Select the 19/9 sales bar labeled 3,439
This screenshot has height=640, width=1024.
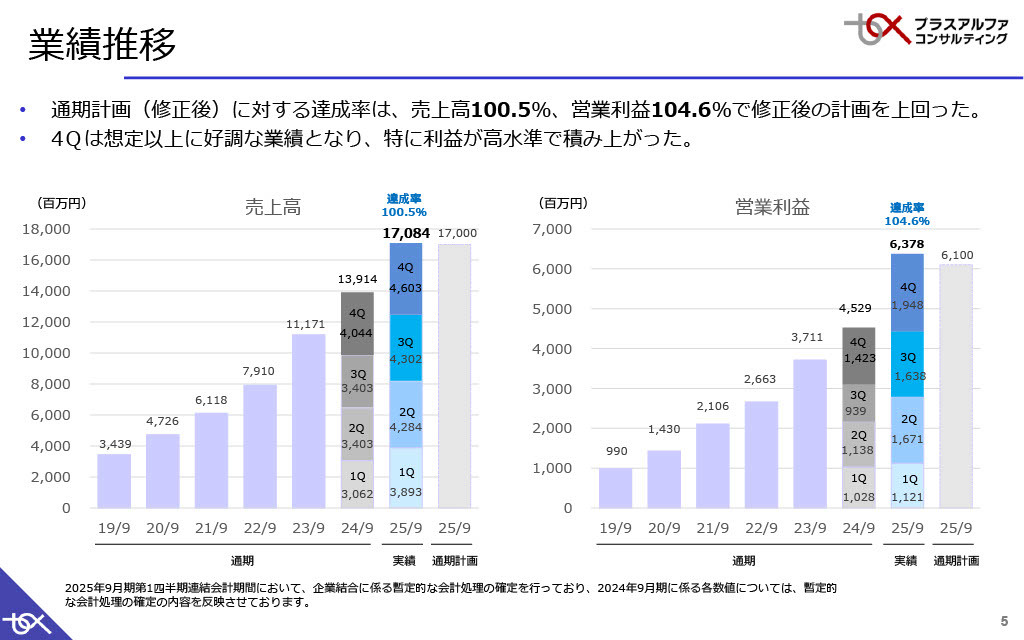pyautogui.click(x=114, y=481)
